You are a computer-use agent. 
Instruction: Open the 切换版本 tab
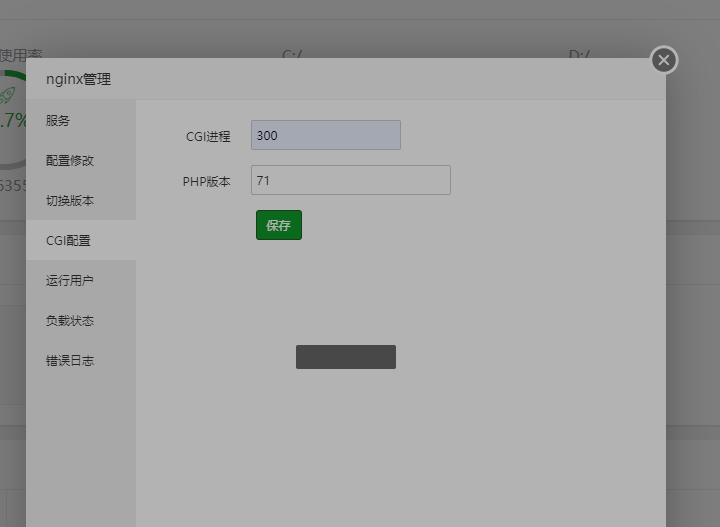[x=81, y=201]
